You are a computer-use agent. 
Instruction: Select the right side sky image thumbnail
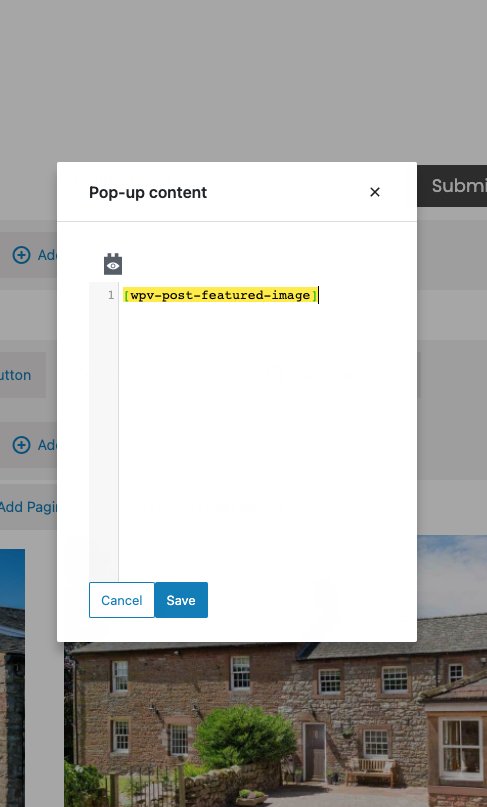(452, 589)
